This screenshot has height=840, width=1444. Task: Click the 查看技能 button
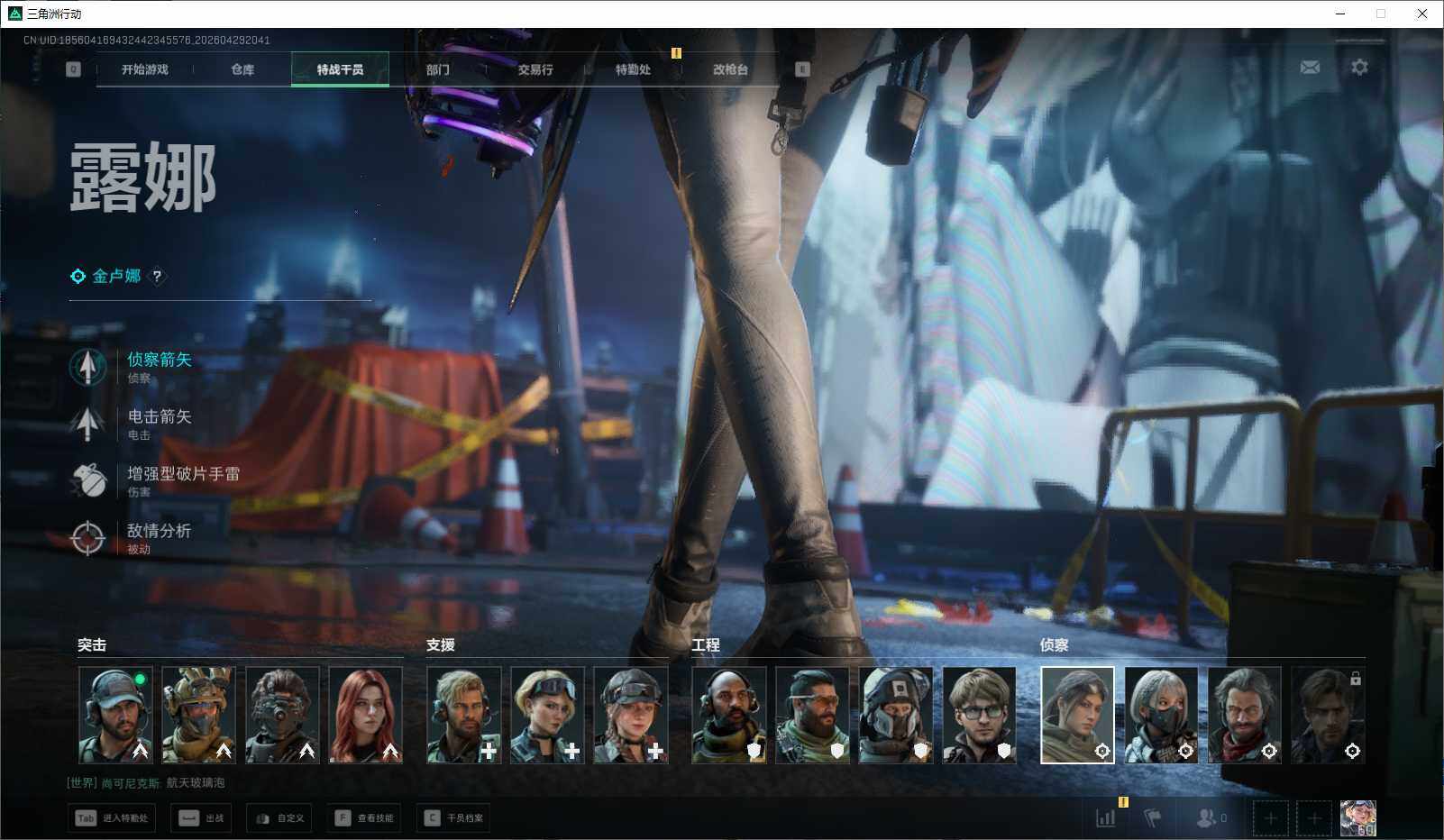coord(365,818)
